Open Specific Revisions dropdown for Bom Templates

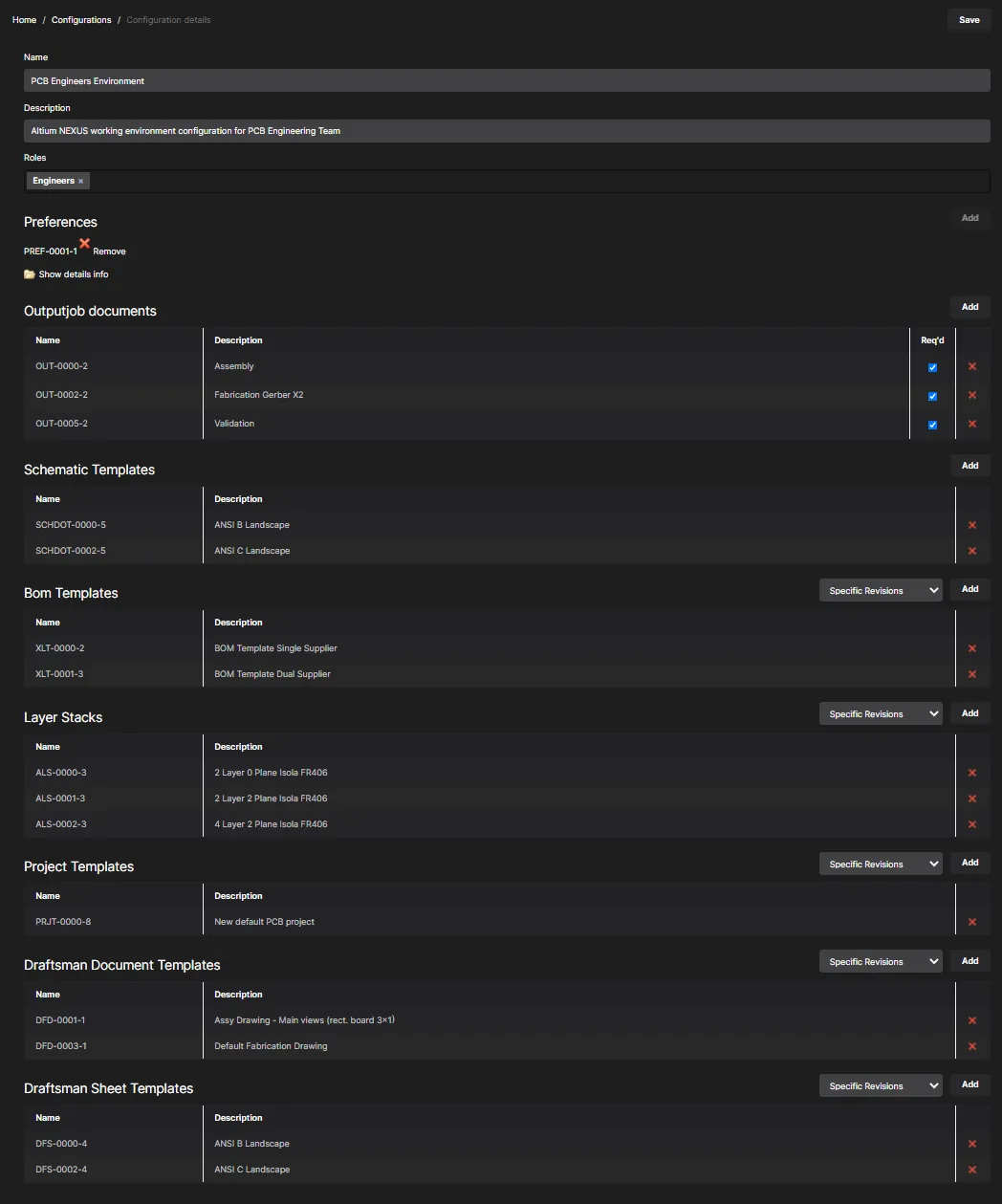(x=881, y=591)
